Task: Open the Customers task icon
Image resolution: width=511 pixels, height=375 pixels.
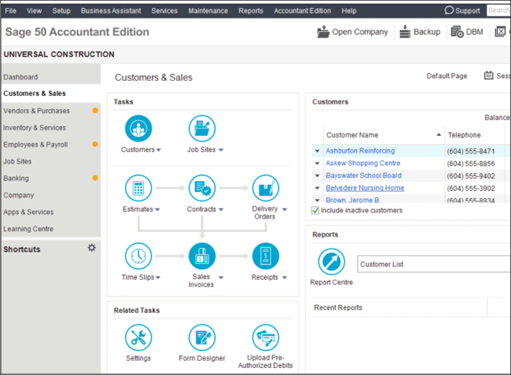Action: (x=138, y=128)
